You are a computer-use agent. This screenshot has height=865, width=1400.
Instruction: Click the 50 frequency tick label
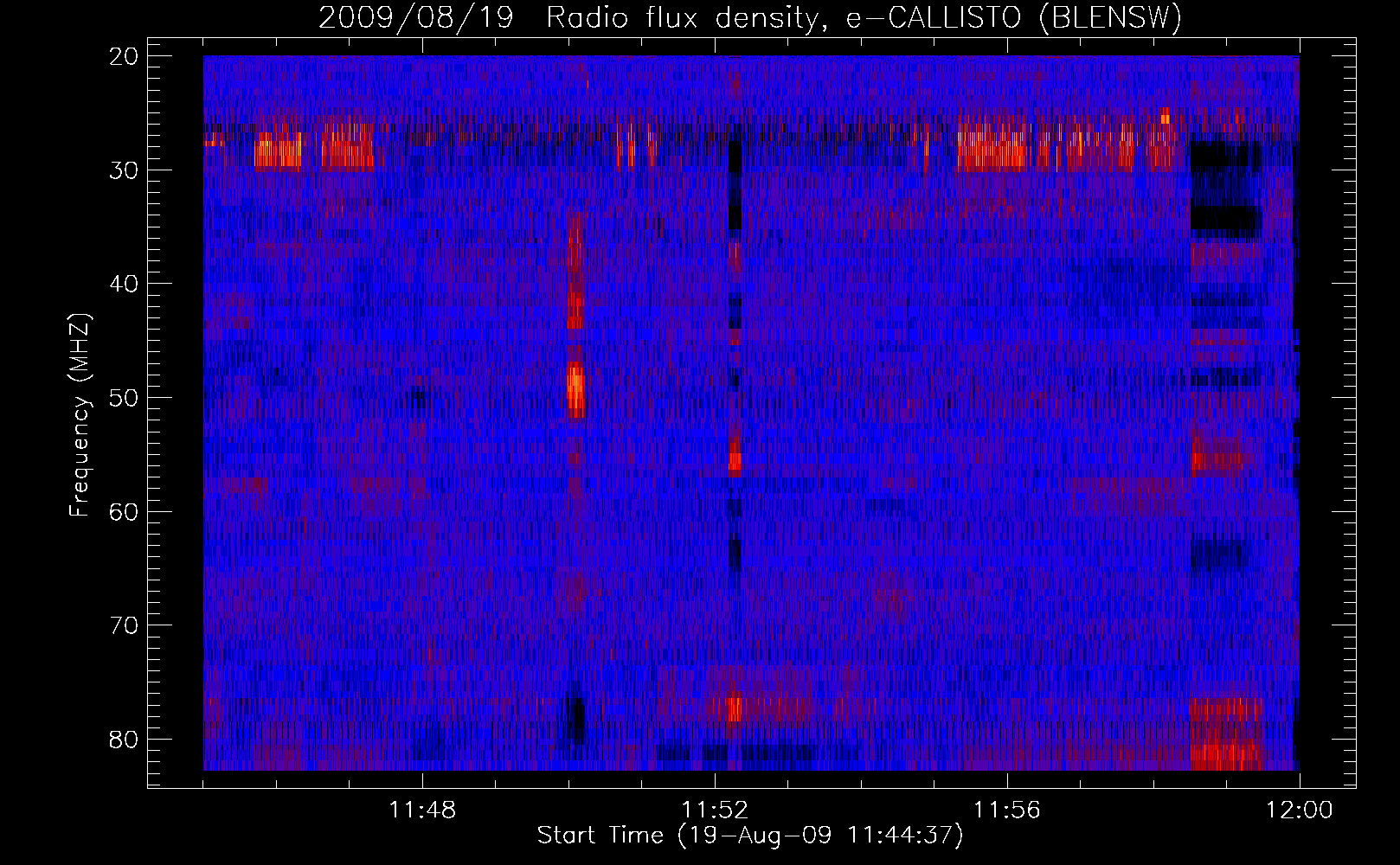tap(125, 398)
